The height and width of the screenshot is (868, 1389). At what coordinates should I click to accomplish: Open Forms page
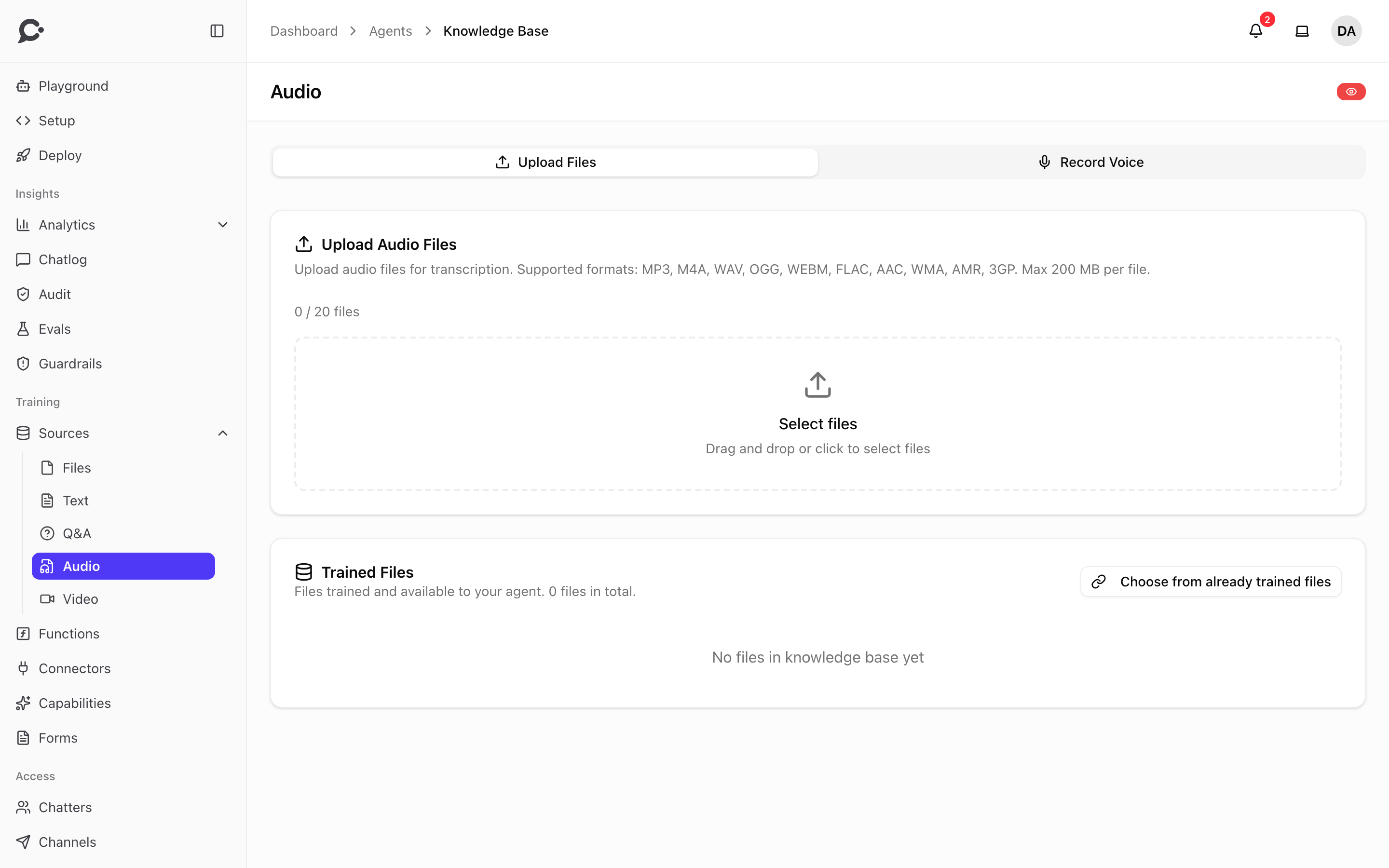click(x=123, y=738)
